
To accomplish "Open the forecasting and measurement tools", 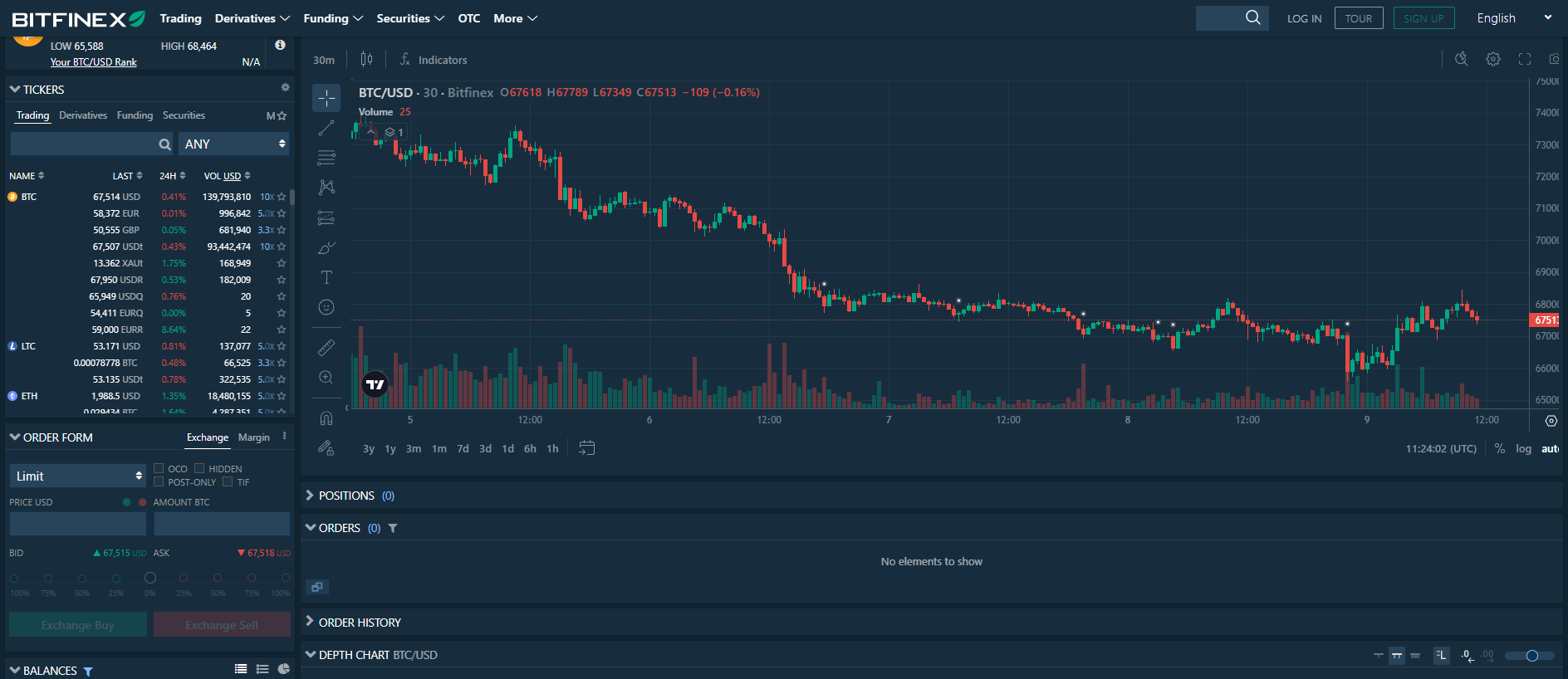I will tap(326, 217).
